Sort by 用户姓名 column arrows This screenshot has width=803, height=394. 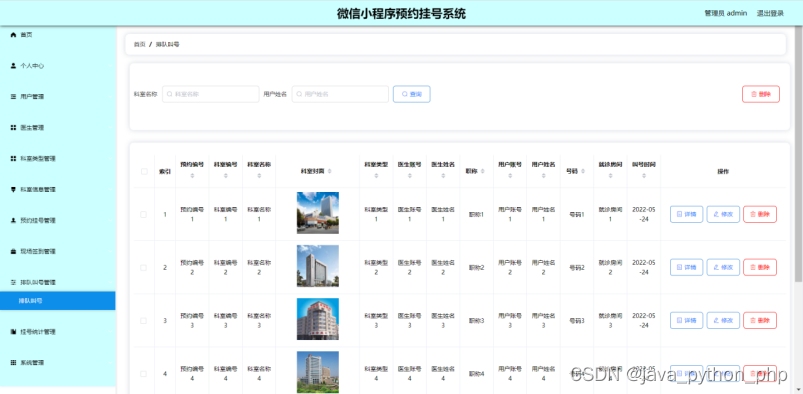[543, 176]
